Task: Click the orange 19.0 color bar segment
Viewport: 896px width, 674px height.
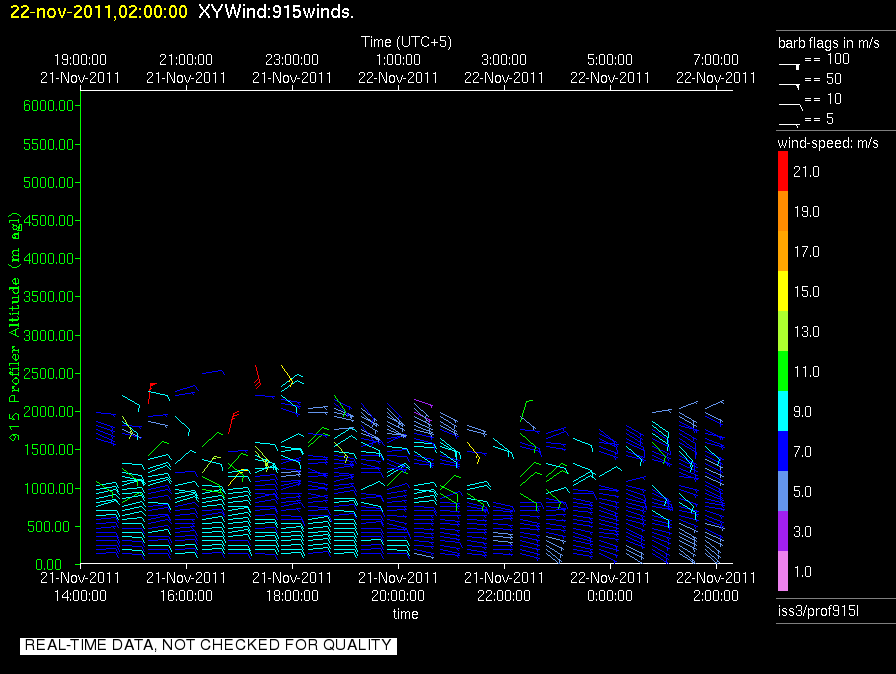Action: pos(783,211)
